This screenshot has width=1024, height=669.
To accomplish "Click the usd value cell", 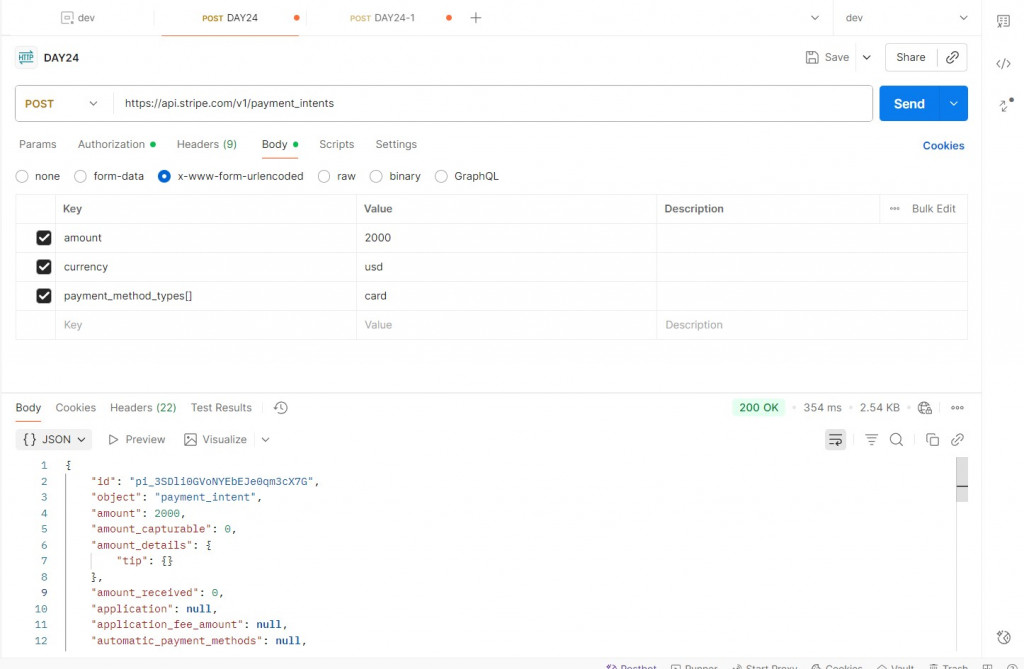I will [506, 267].
